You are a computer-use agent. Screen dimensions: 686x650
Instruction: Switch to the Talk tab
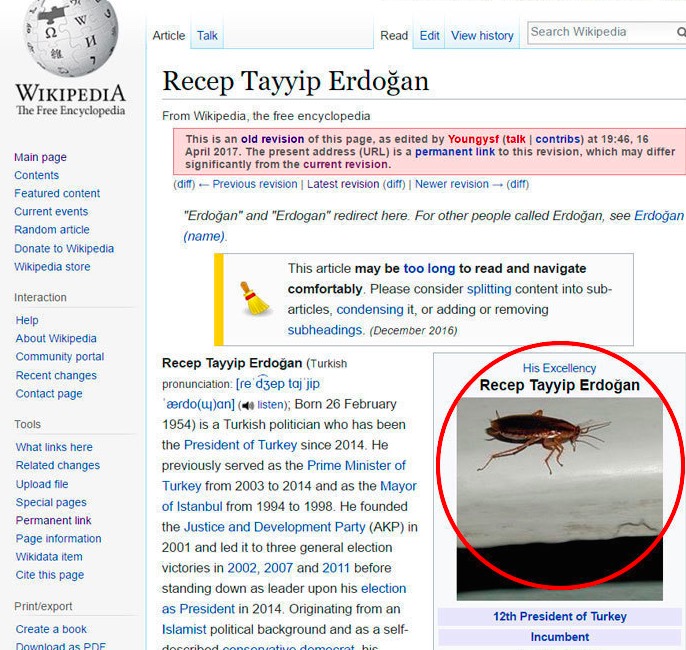pos(207,35)
